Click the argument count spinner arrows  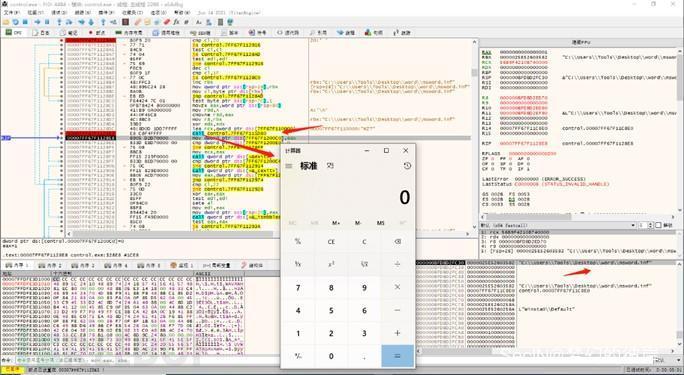tap(651, 225)
